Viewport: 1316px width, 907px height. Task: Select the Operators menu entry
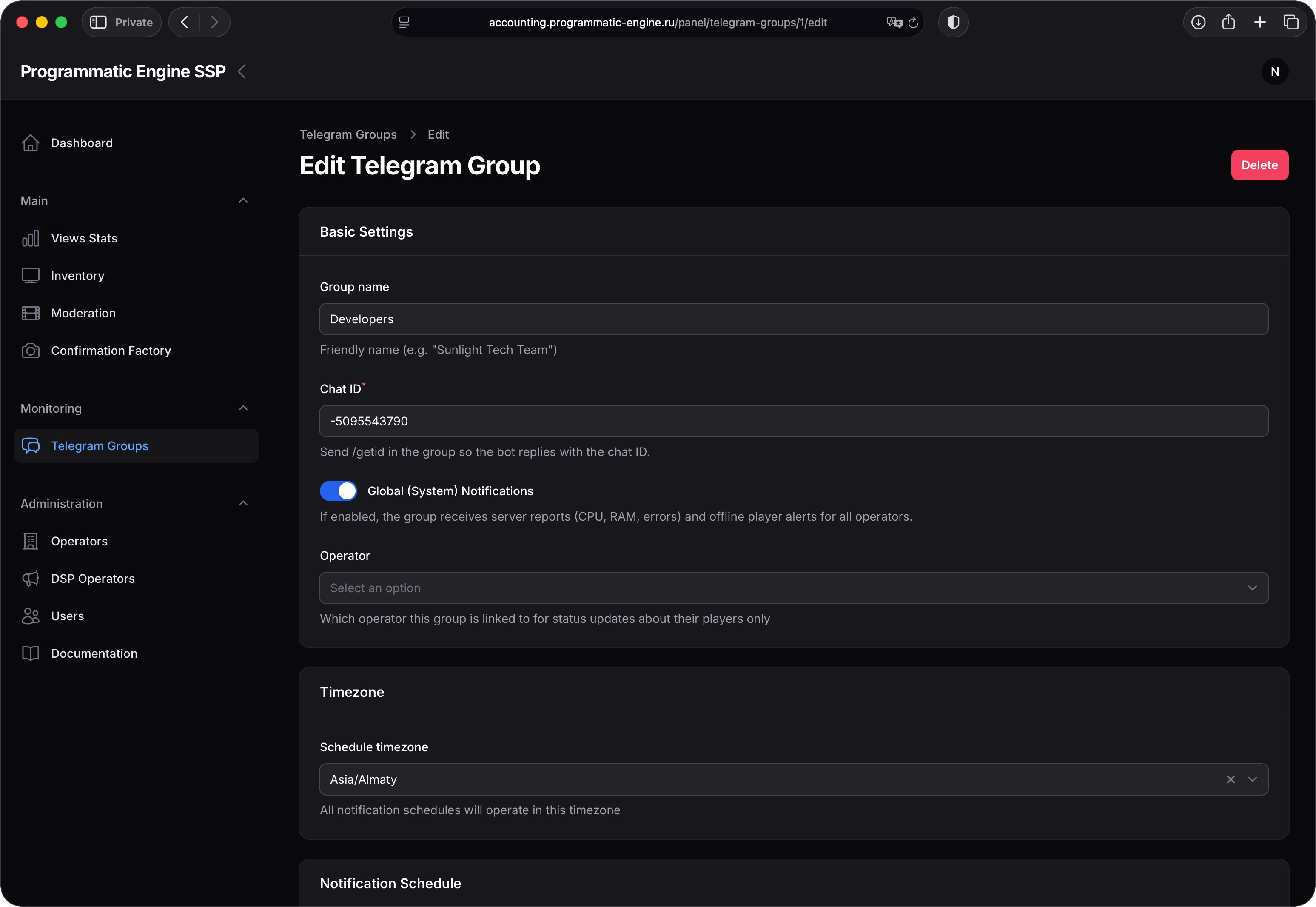click(78, 541)
